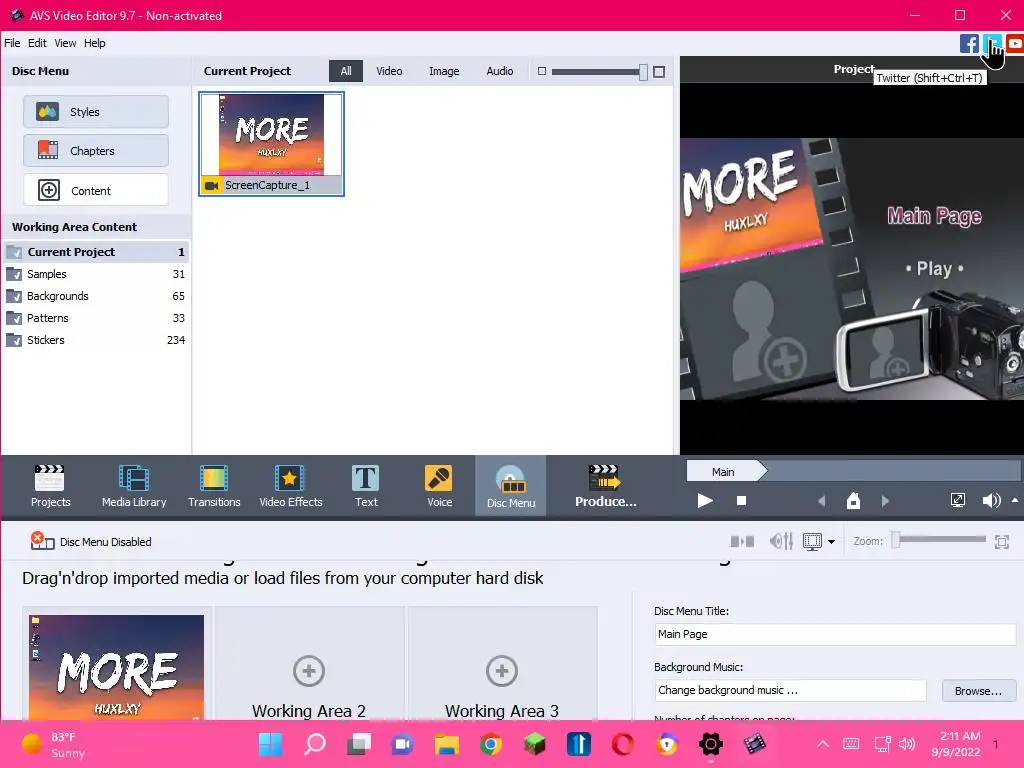Show All media types filter

(x=346, y=71)
